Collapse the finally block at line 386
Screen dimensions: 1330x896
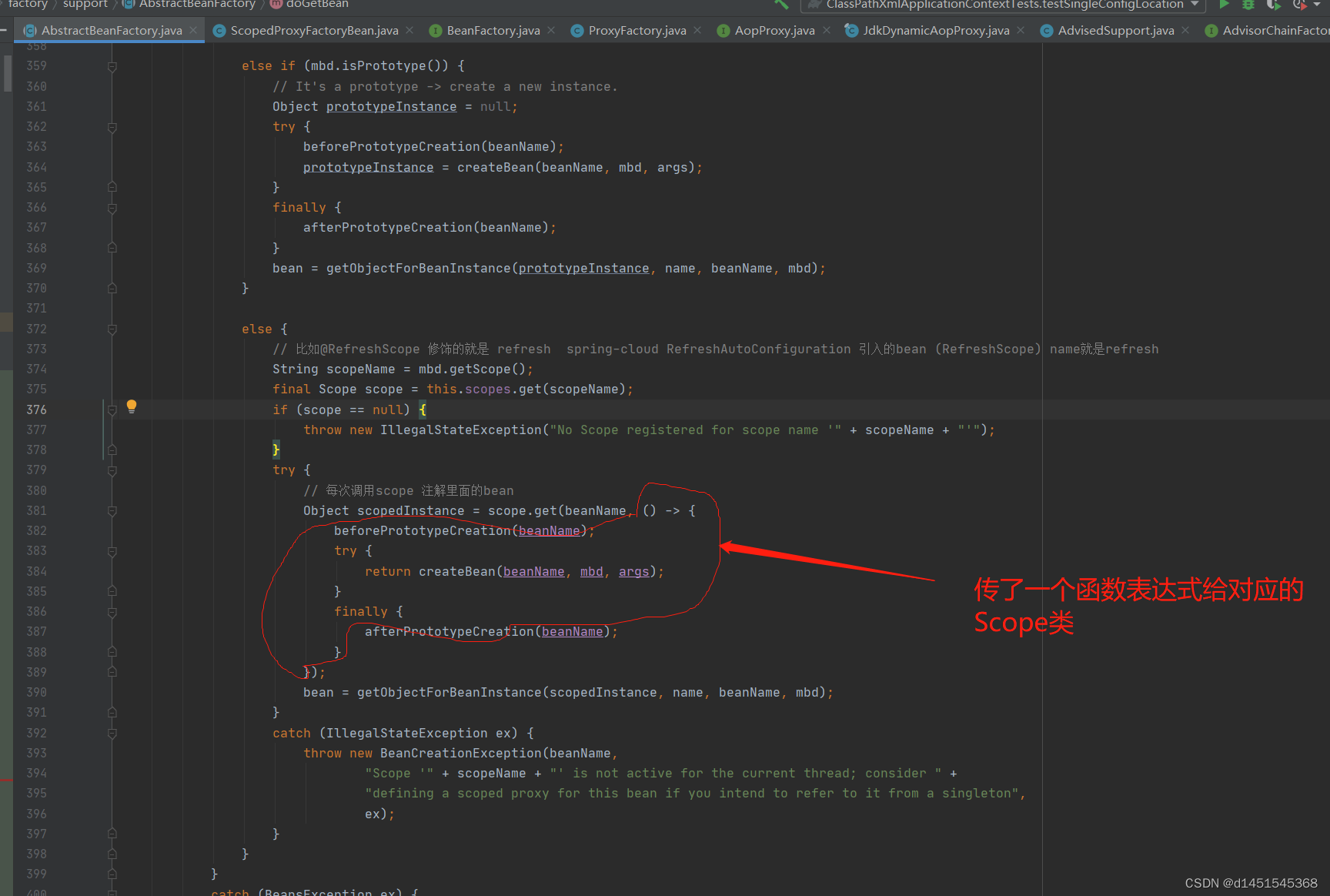(x=112, y=612)
